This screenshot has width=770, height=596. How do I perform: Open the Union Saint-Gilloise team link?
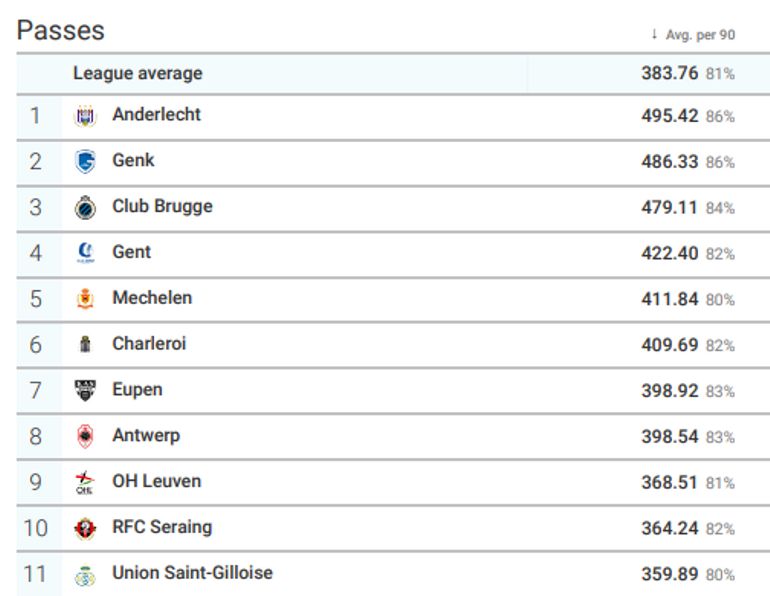[x=192, y=573]
